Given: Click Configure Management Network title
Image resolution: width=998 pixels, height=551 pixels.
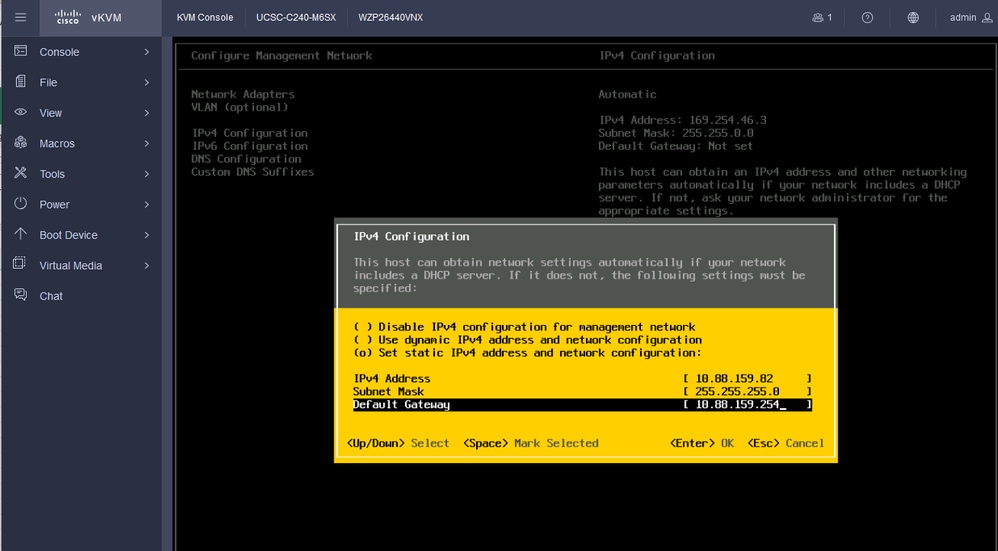Looking at the screenshot, I should click(x=281, y=55).
